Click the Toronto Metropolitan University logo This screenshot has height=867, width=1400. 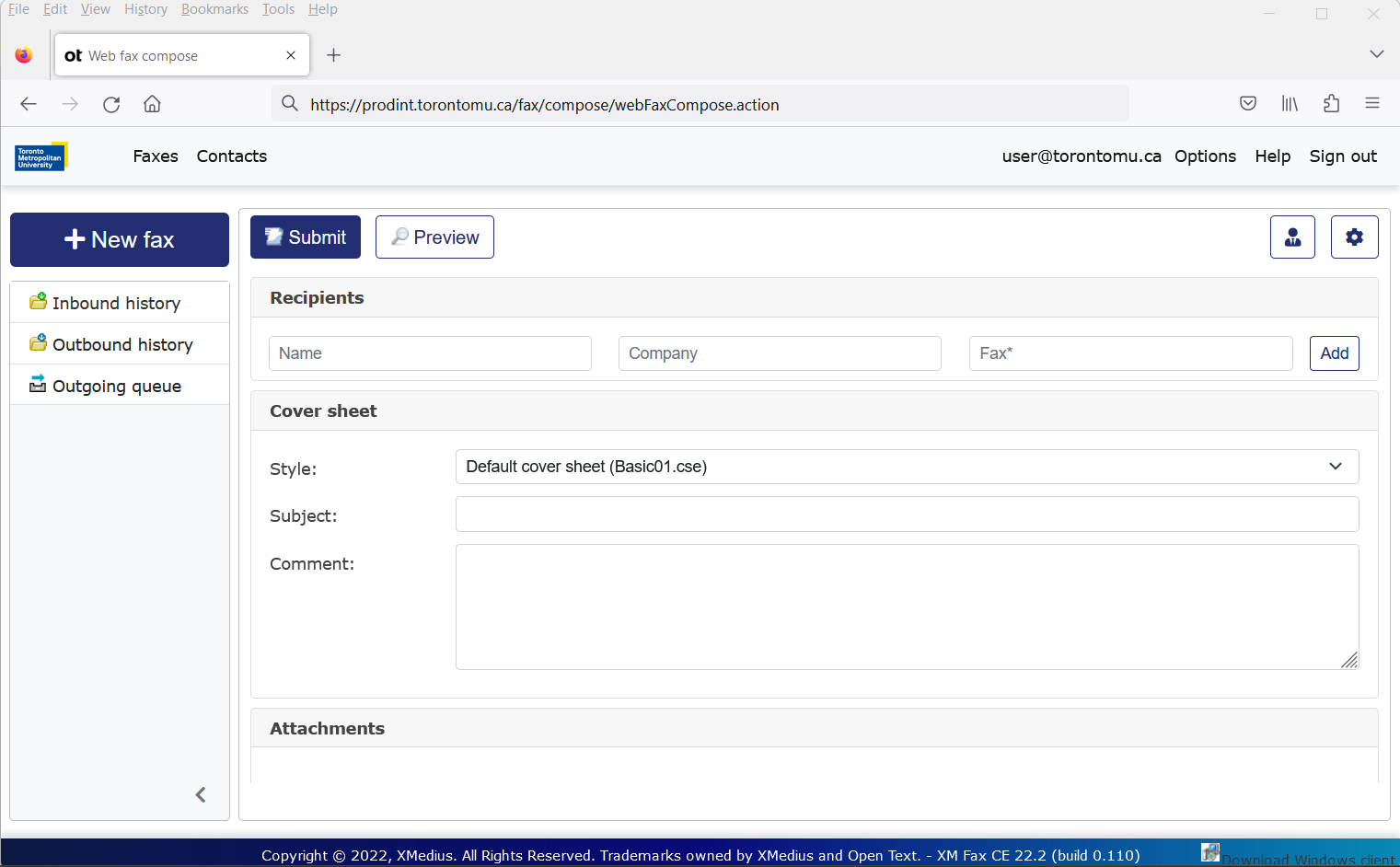click(x=40, y=157)
